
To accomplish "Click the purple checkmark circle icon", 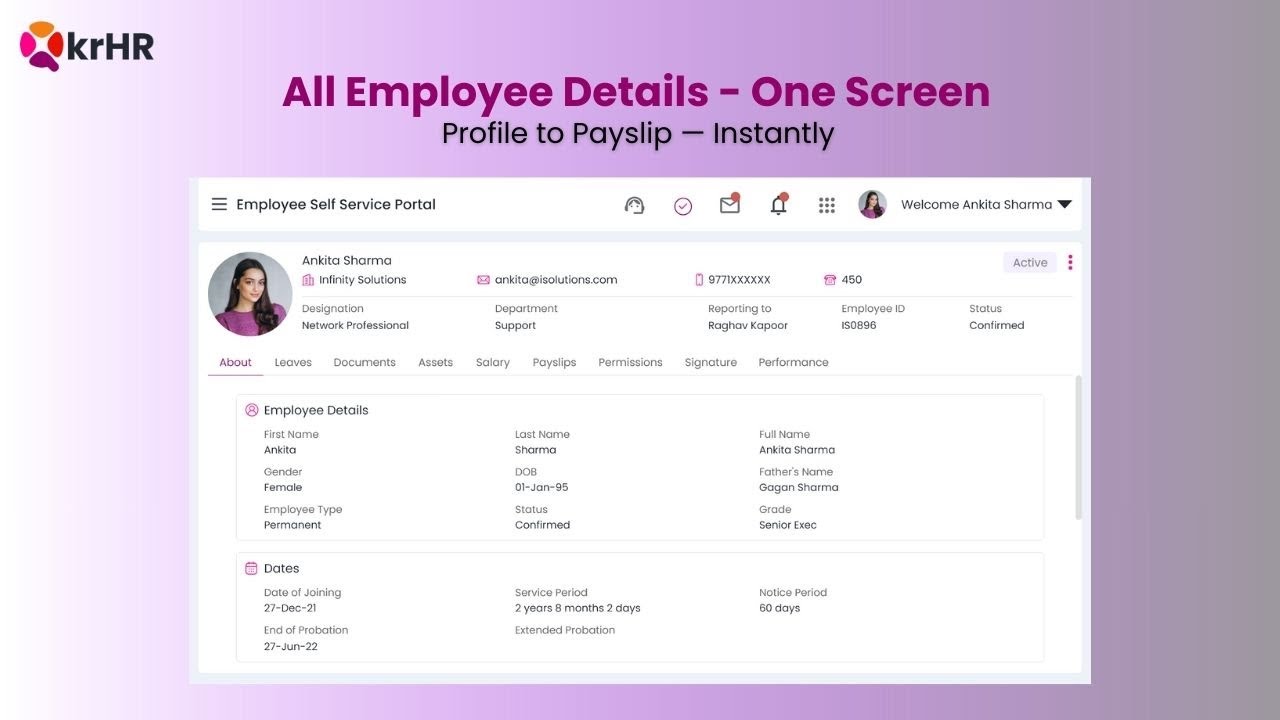I will [683, 206].
